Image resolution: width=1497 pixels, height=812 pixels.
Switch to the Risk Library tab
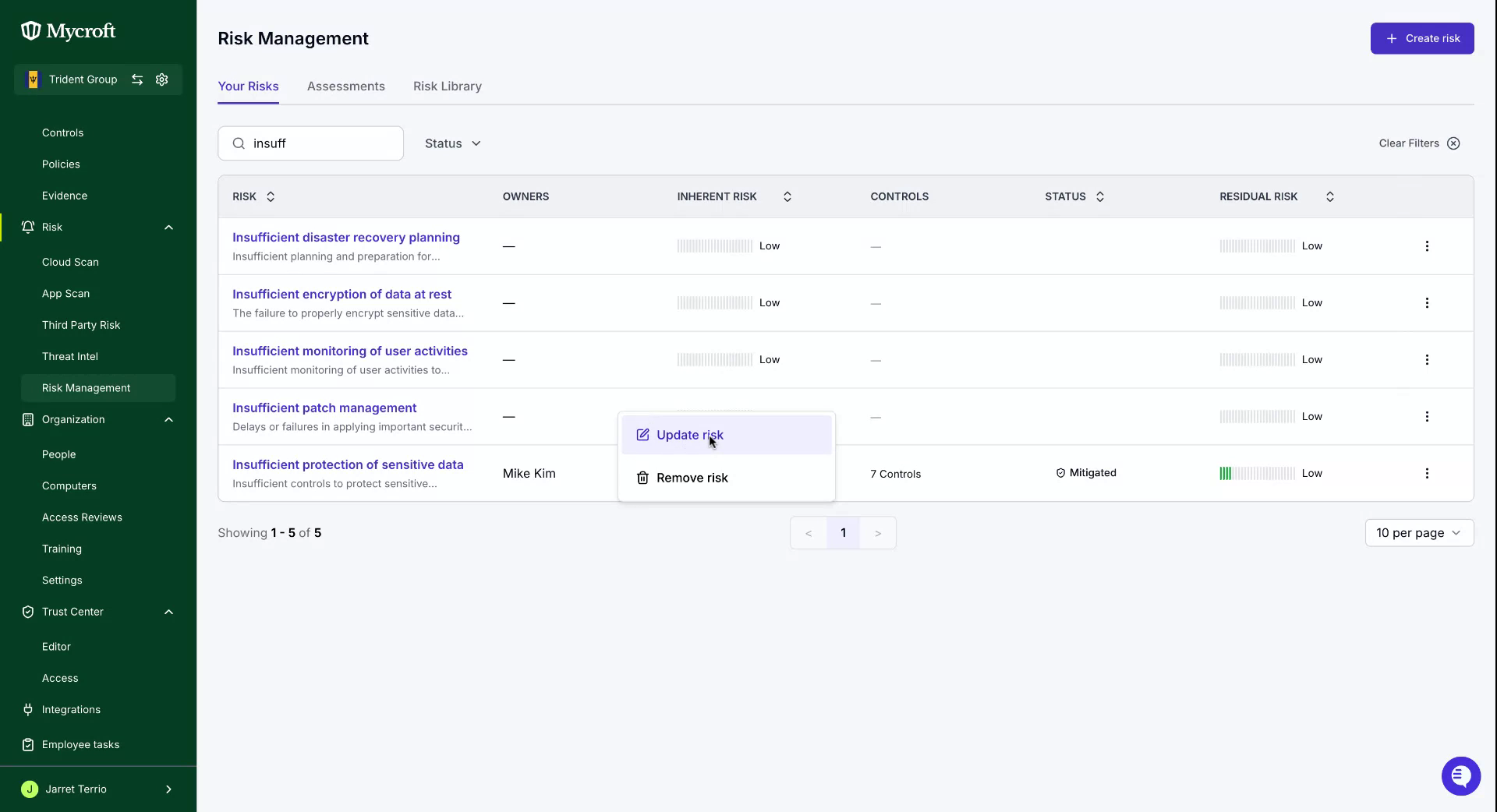(448, 86)
